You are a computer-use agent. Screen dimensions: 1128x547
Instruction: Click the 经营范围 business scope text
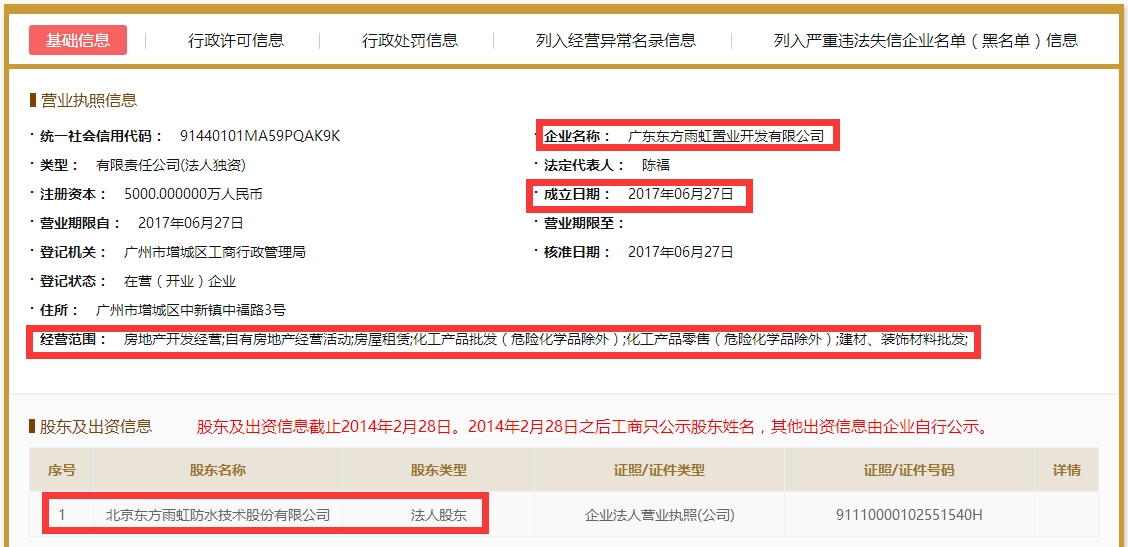pos(545,340)
